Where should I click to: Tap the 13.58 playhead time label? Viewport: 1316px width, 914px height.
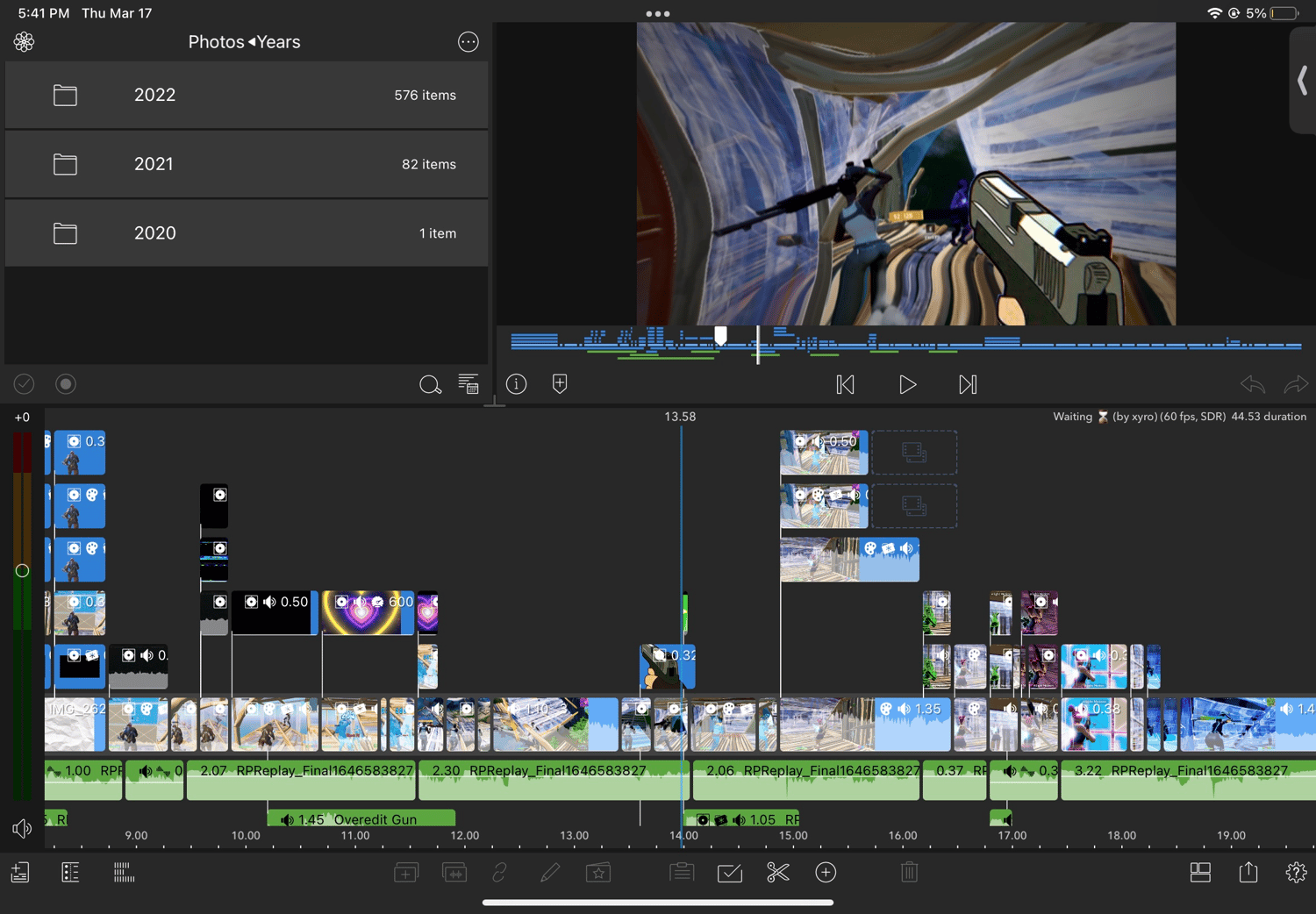click(680, 417)
